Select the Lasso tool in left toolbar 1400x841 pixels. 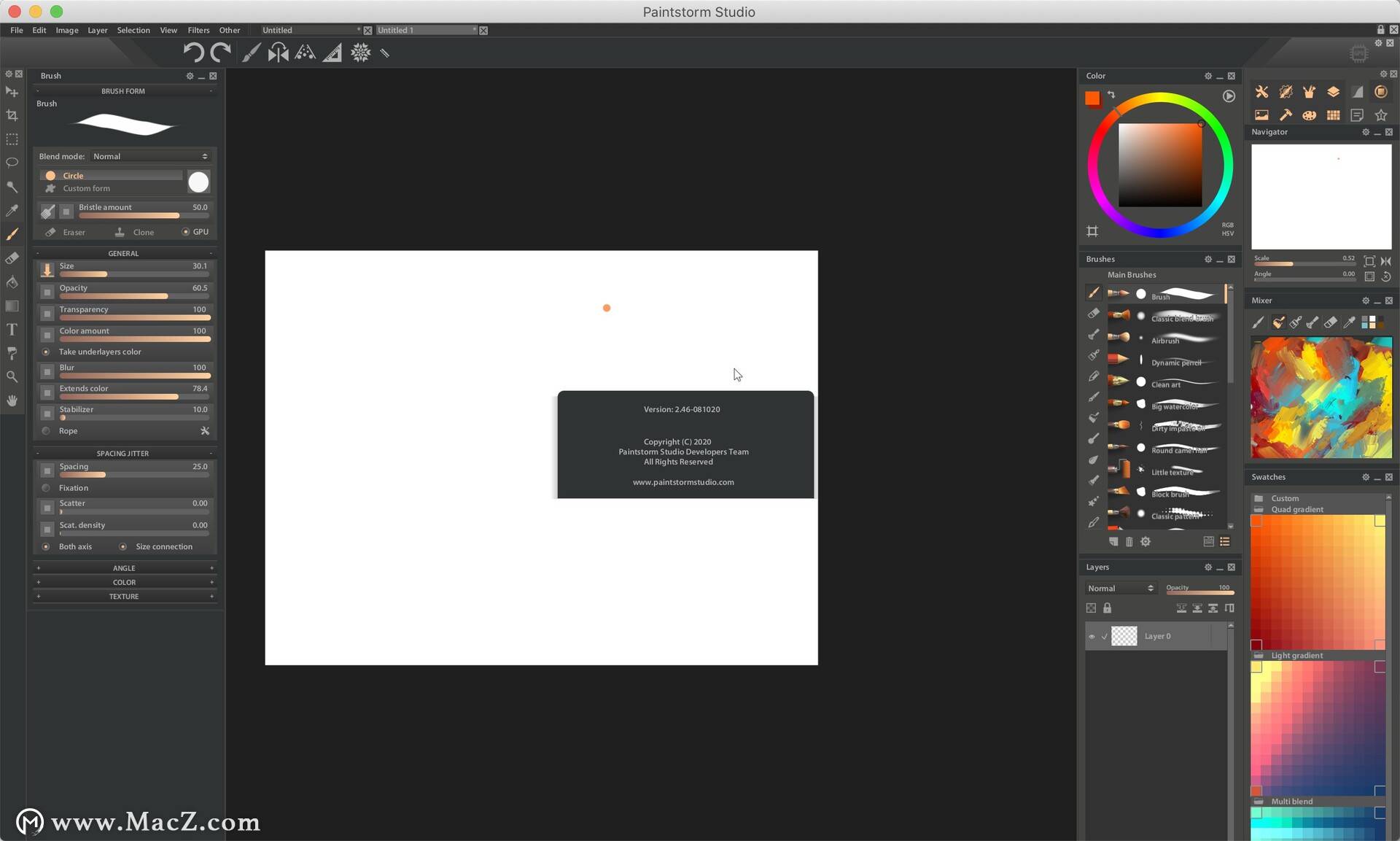12,163
